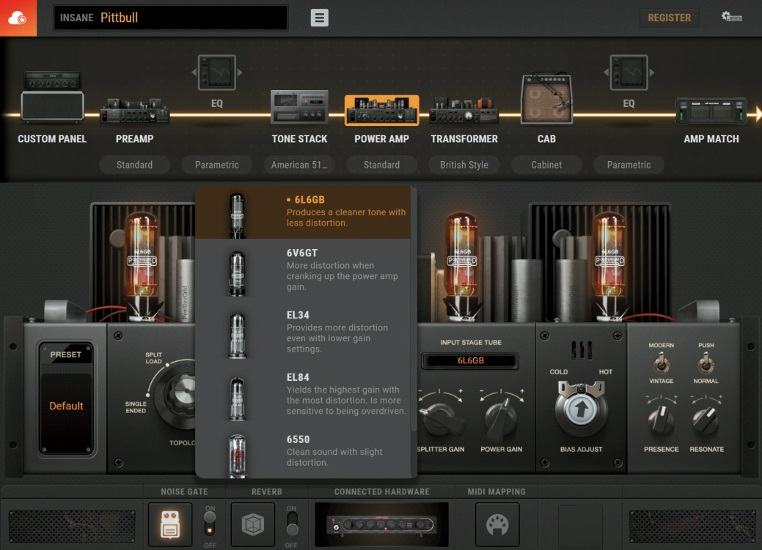
Task: Click the Register button
Action: pos(669,18)
